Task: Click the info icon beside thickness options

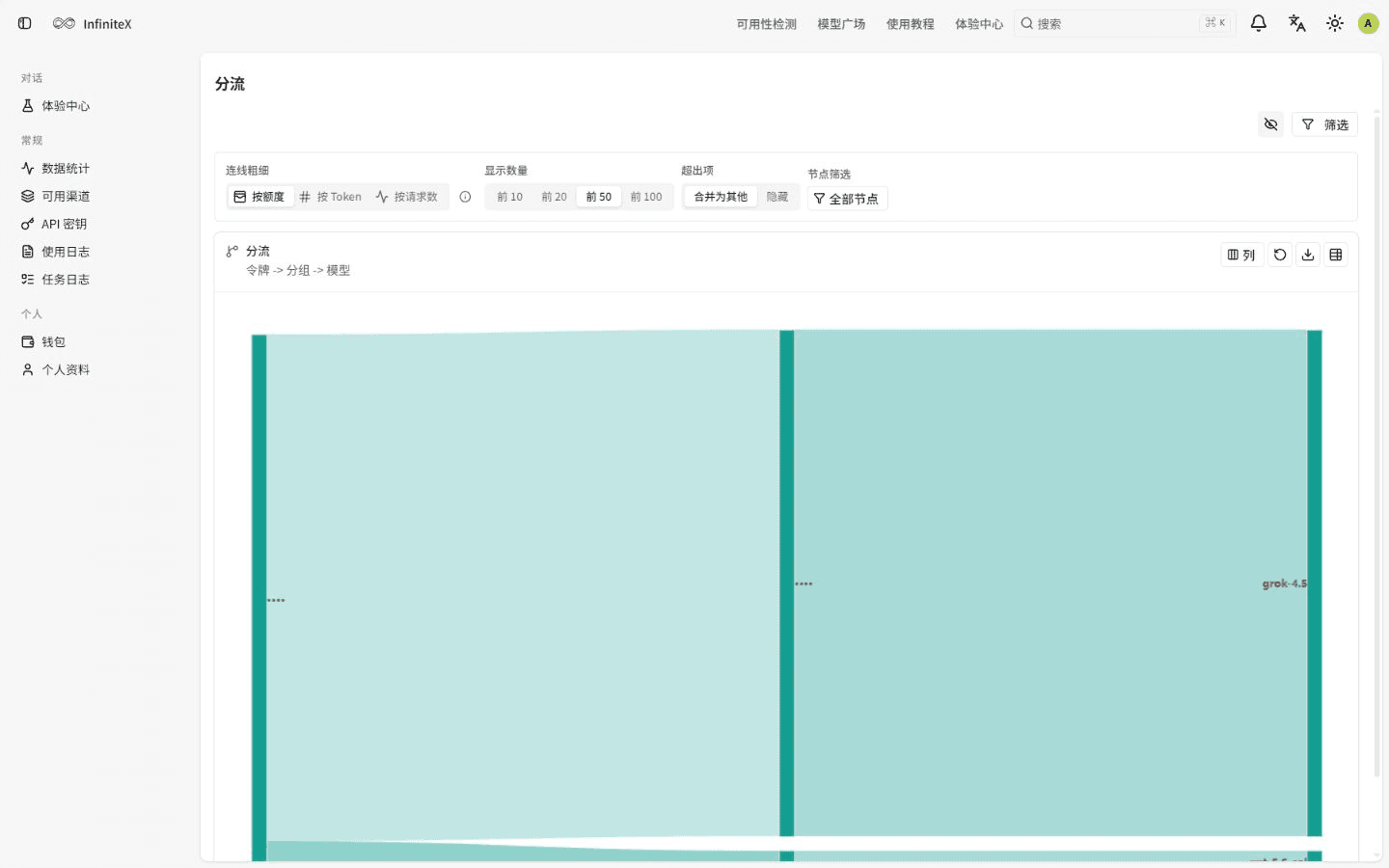Action: coord(465,197)
